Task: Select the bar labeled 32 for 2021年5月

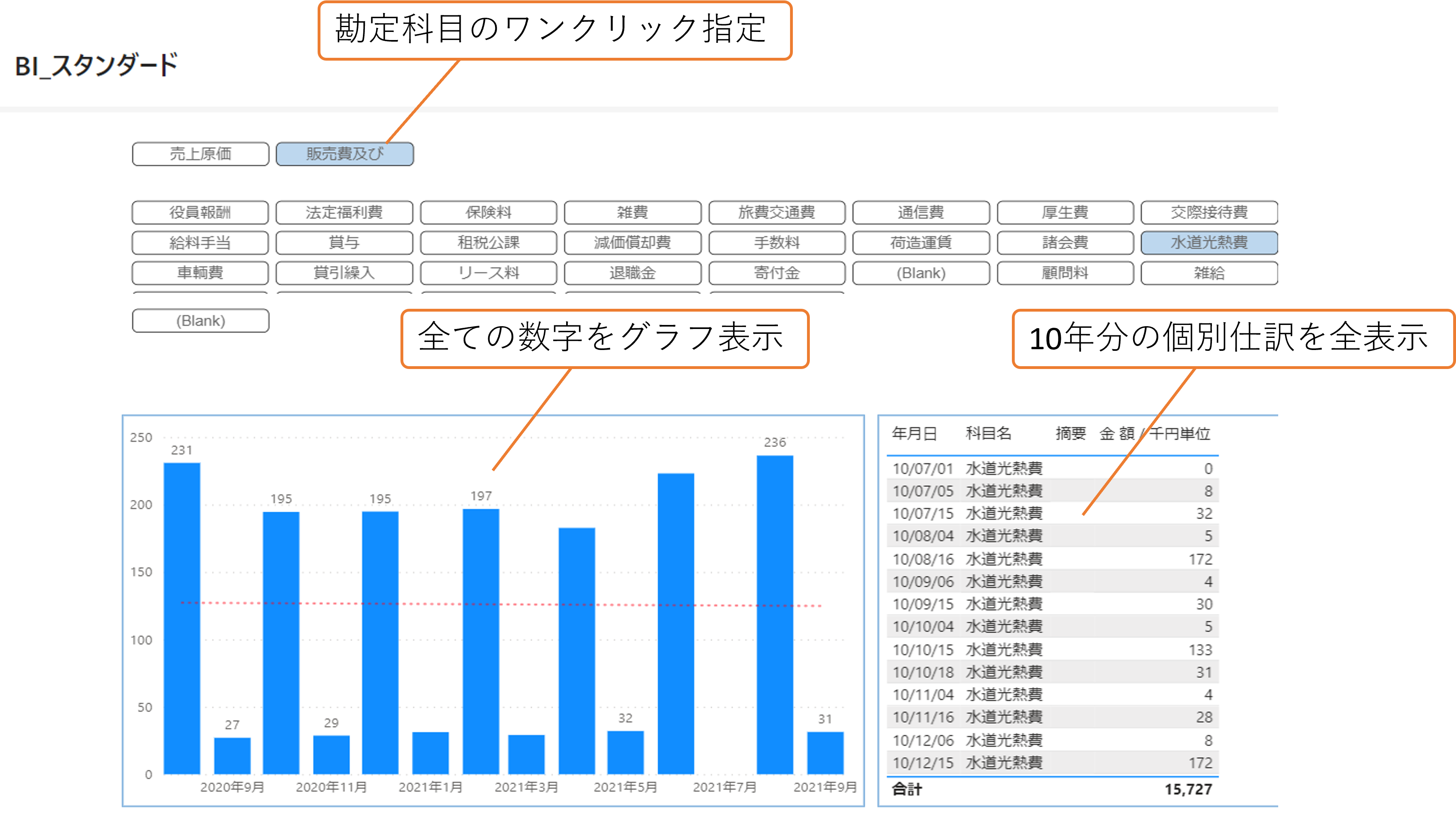Action: pyautogui.click(x=625, y=753)
